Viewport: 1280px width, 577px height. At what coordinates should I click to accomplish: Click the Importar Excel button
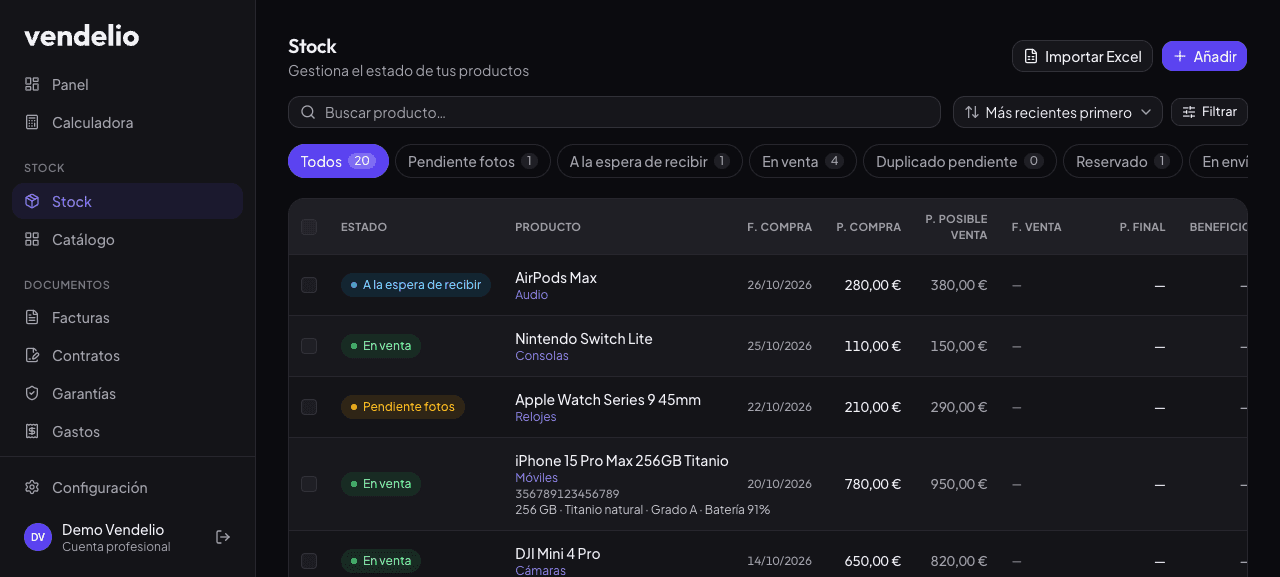point(1082,56)
